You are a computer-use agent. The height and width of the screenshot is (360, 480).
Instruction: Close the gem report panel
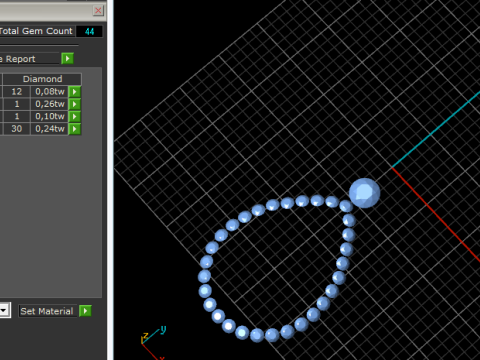[x=98, y=11]
